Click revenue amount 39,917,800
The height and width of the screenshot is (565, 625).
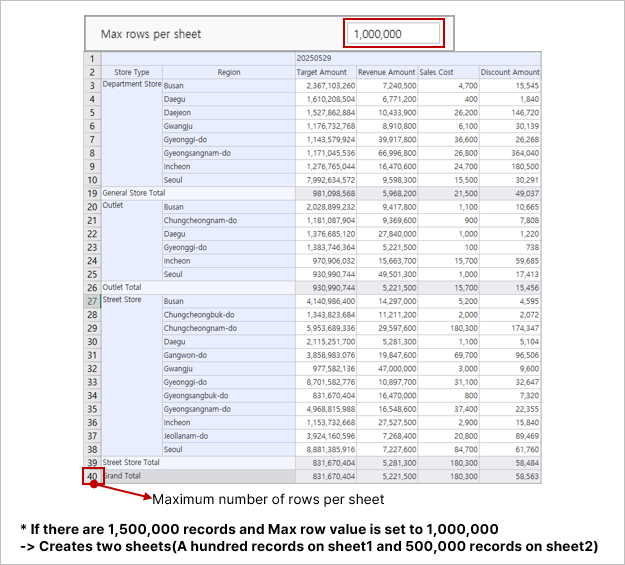point(387,140)
